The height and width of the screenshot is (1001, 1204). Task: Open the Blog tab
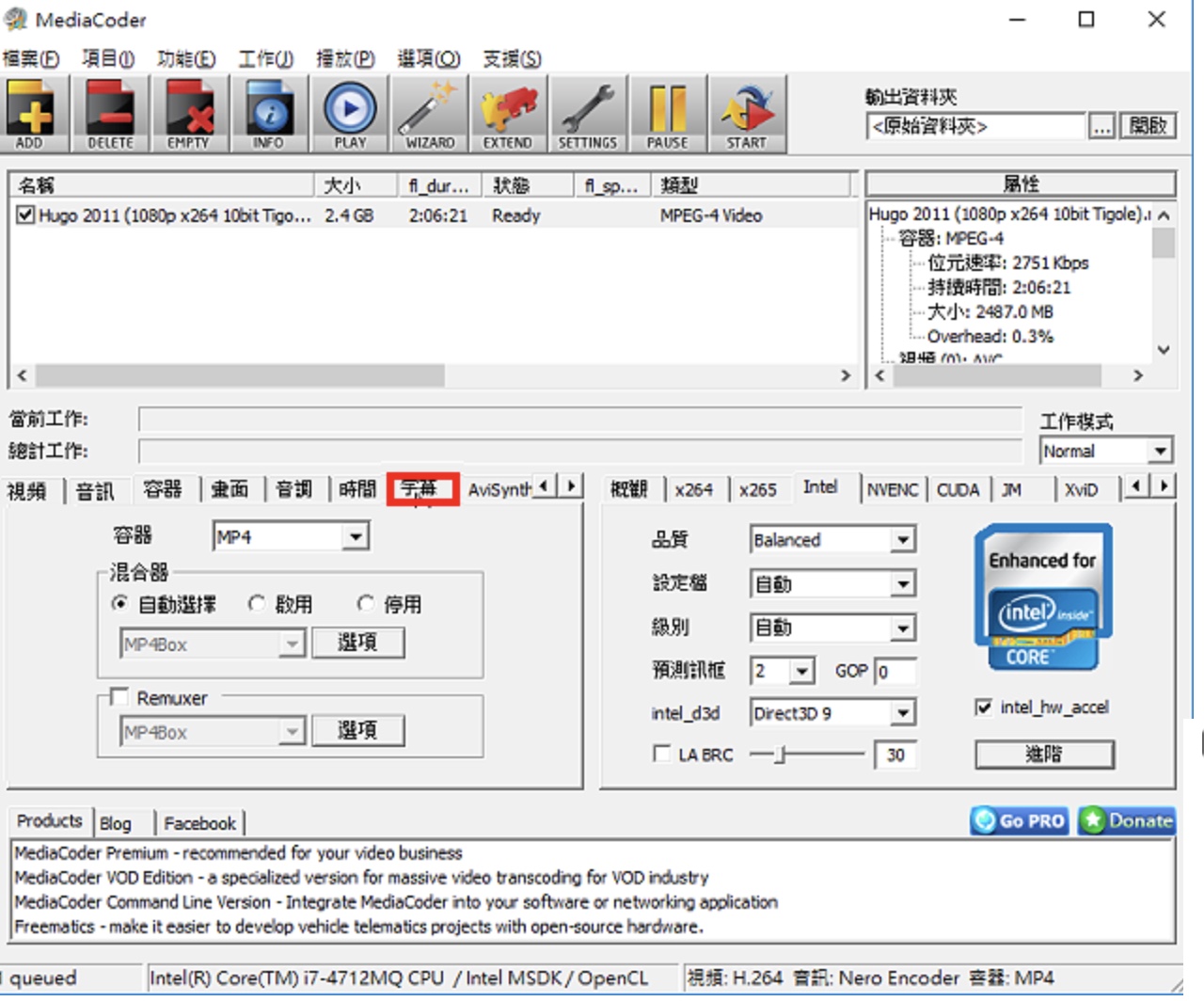[116, 823]
